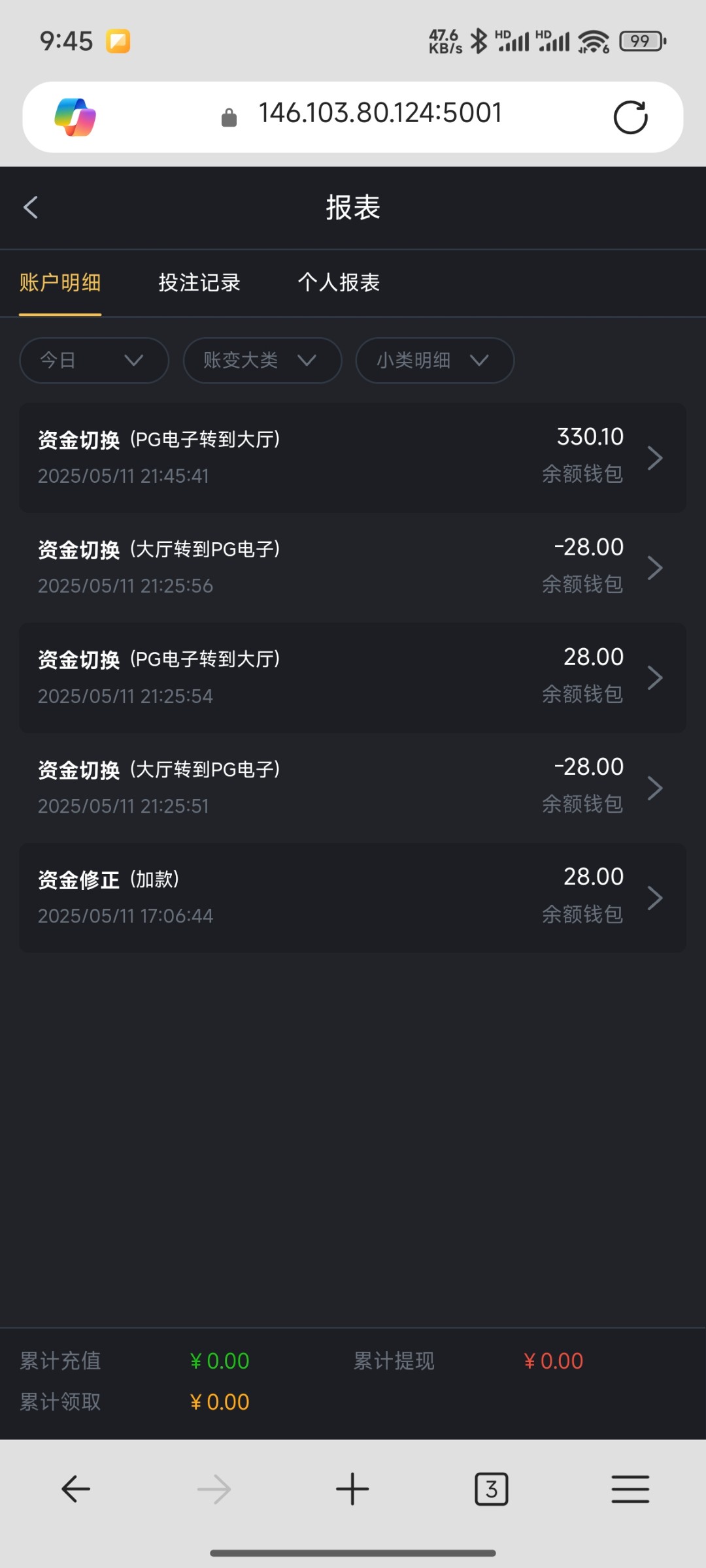View the 资金修正 (加款) entry

(352, 897)
